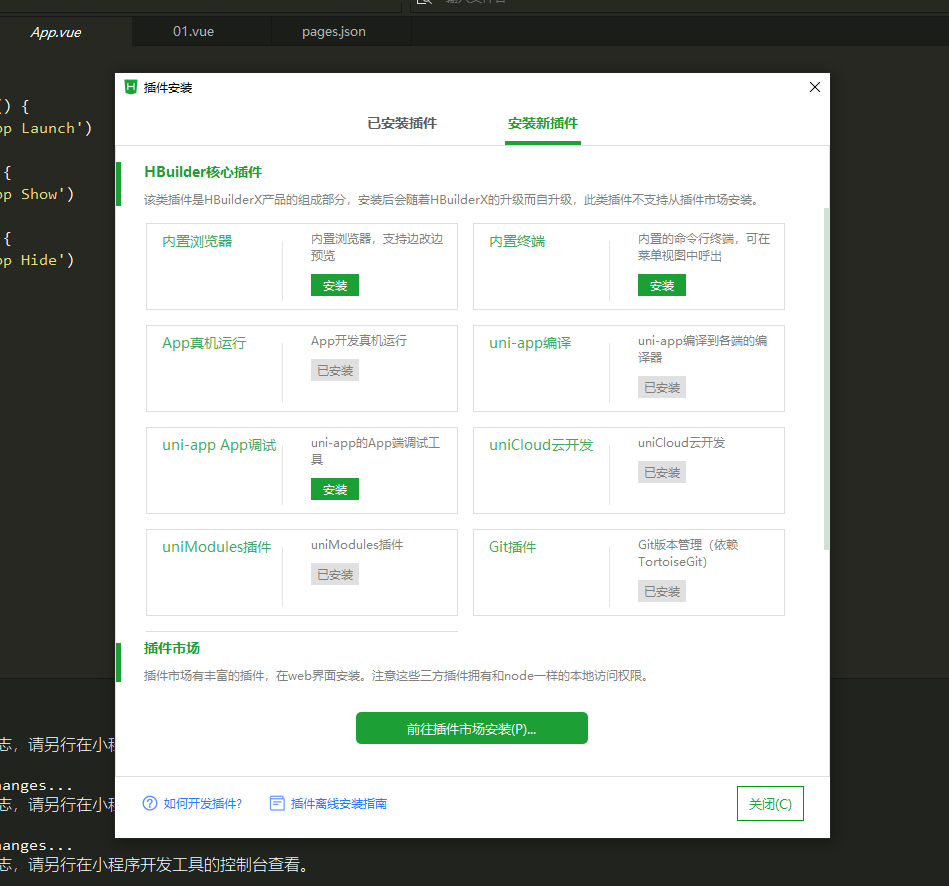The image size is (949, 886).
Task: Click the HBuilder logo icon in dialog title
Action: click(131, 87)
